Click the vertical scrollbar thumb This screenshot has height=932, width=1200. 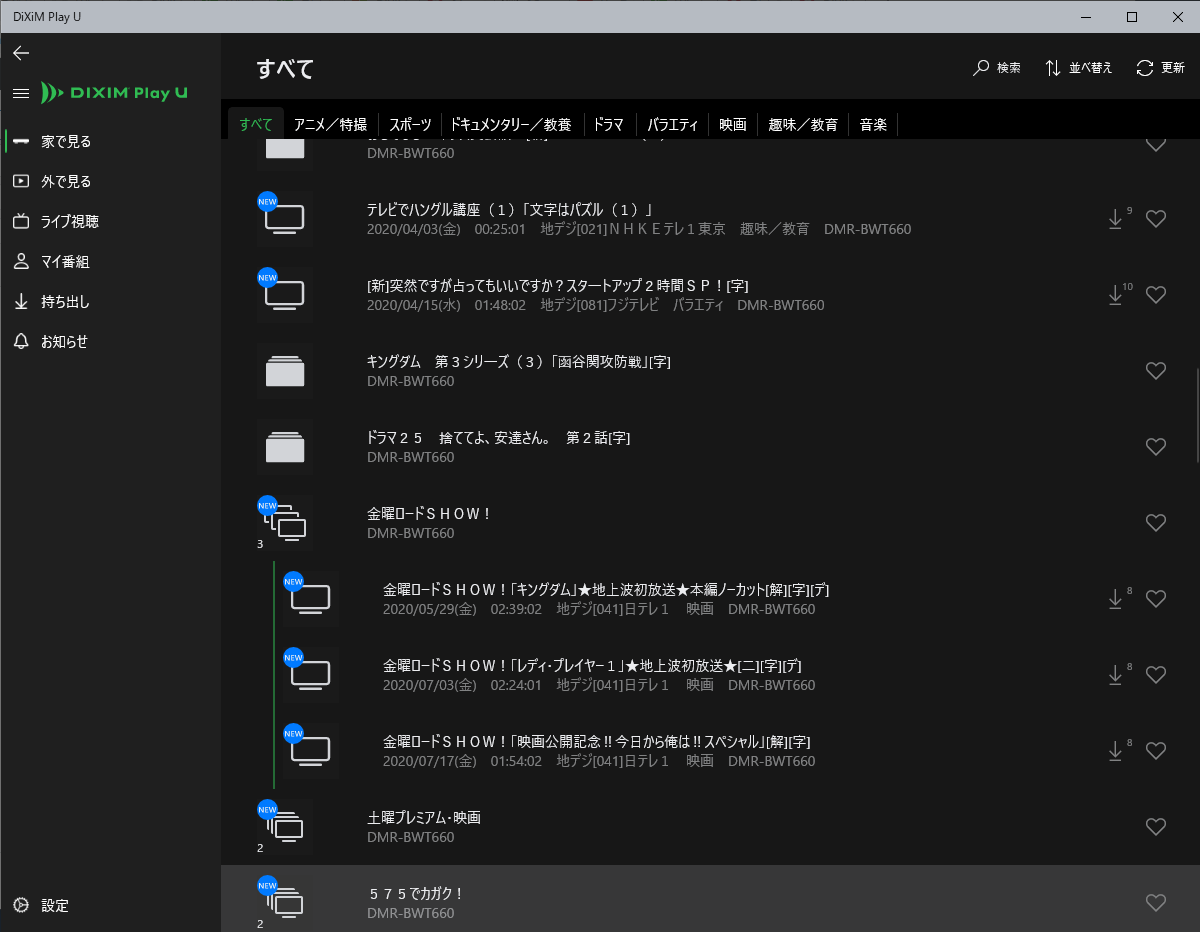pyautogui.click(x=1195, y=412)
